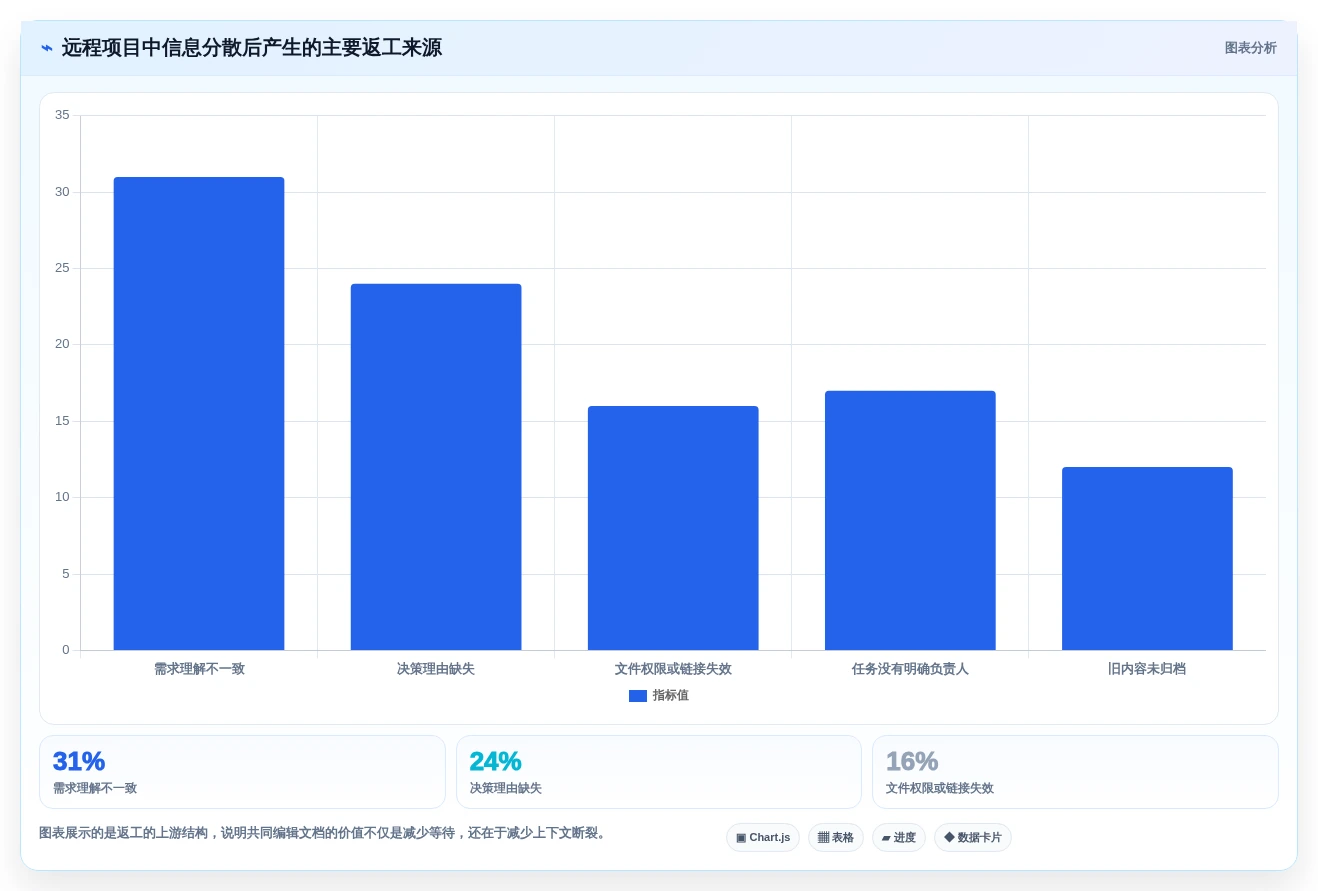
Task: Select the 旧内容未归档 bar
Action: click(1147, 559)
